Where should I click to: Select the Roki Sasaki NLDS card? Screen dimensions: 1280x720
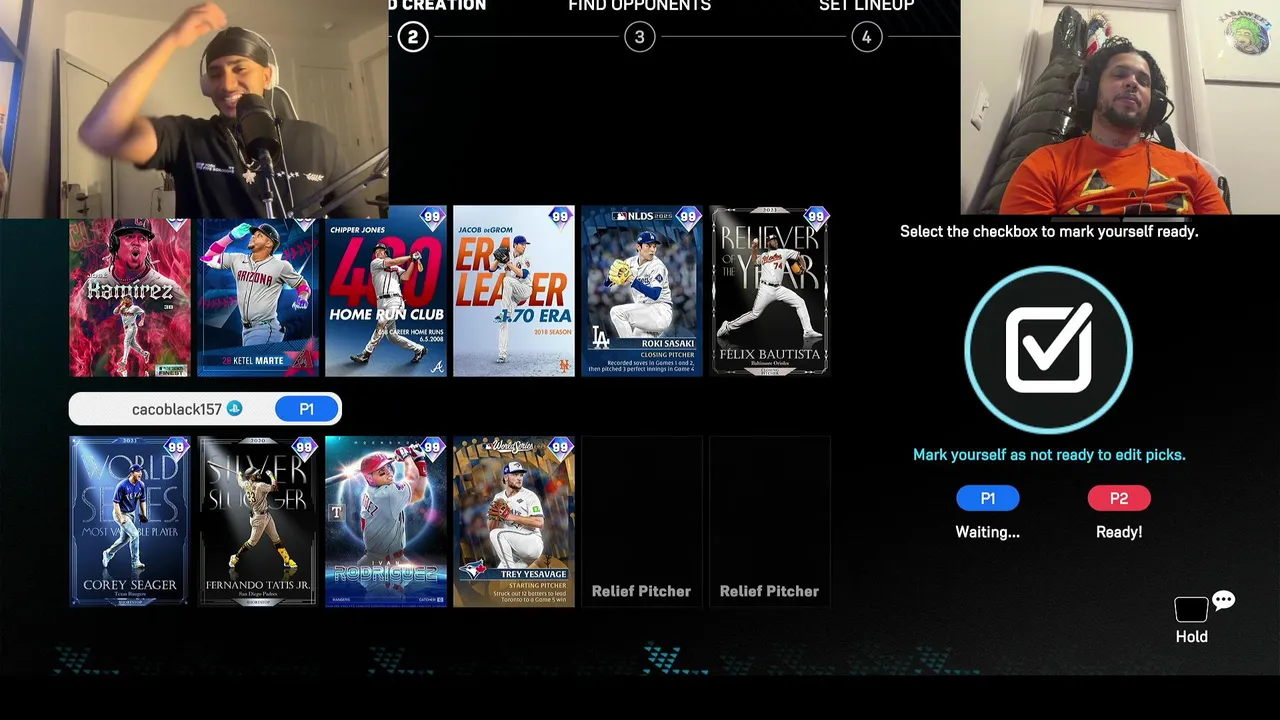pyautogui.click(x=642, y=291)
